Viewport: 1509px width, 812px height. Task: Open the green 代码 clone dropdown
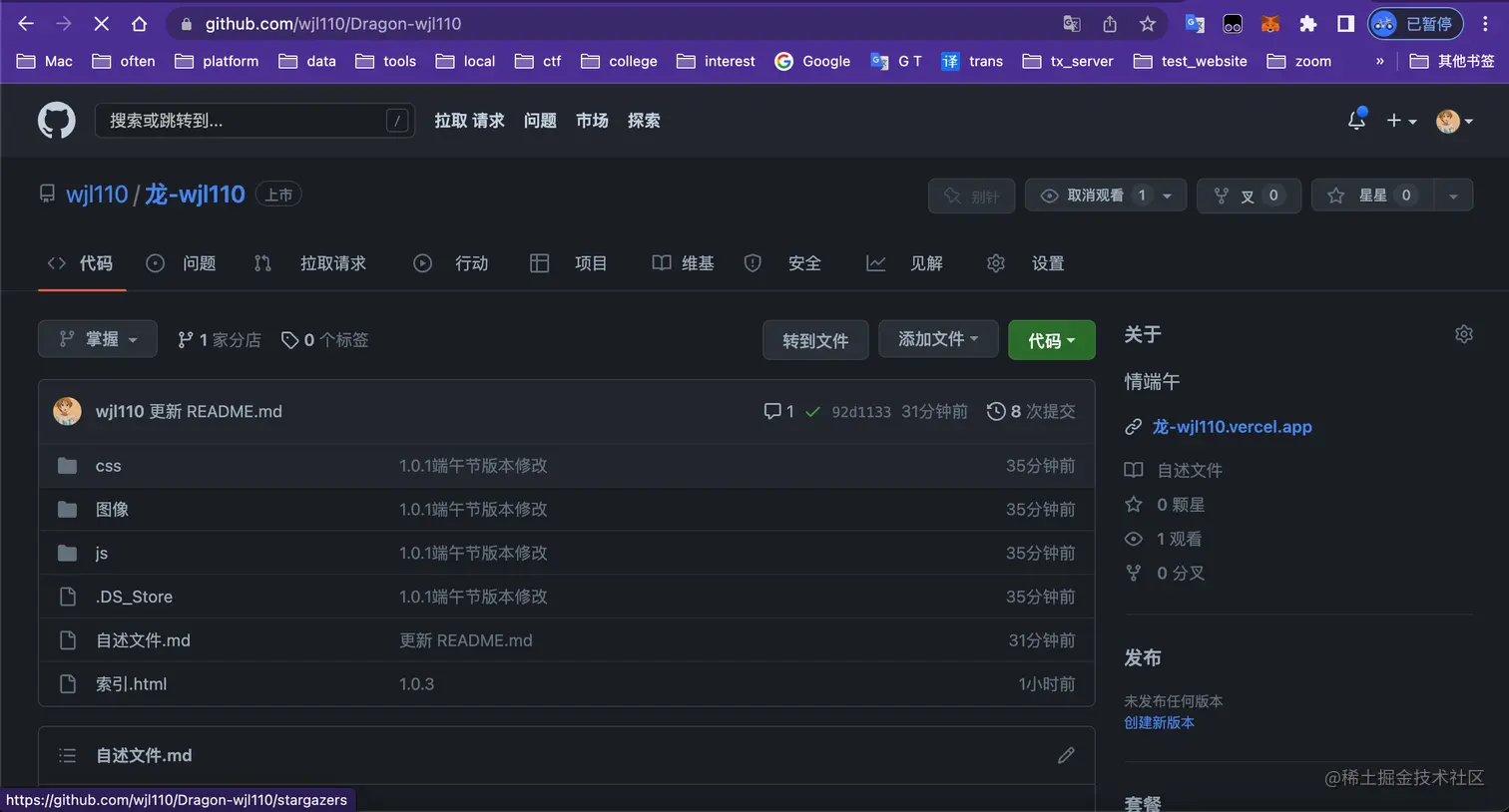pos(1052,340)
